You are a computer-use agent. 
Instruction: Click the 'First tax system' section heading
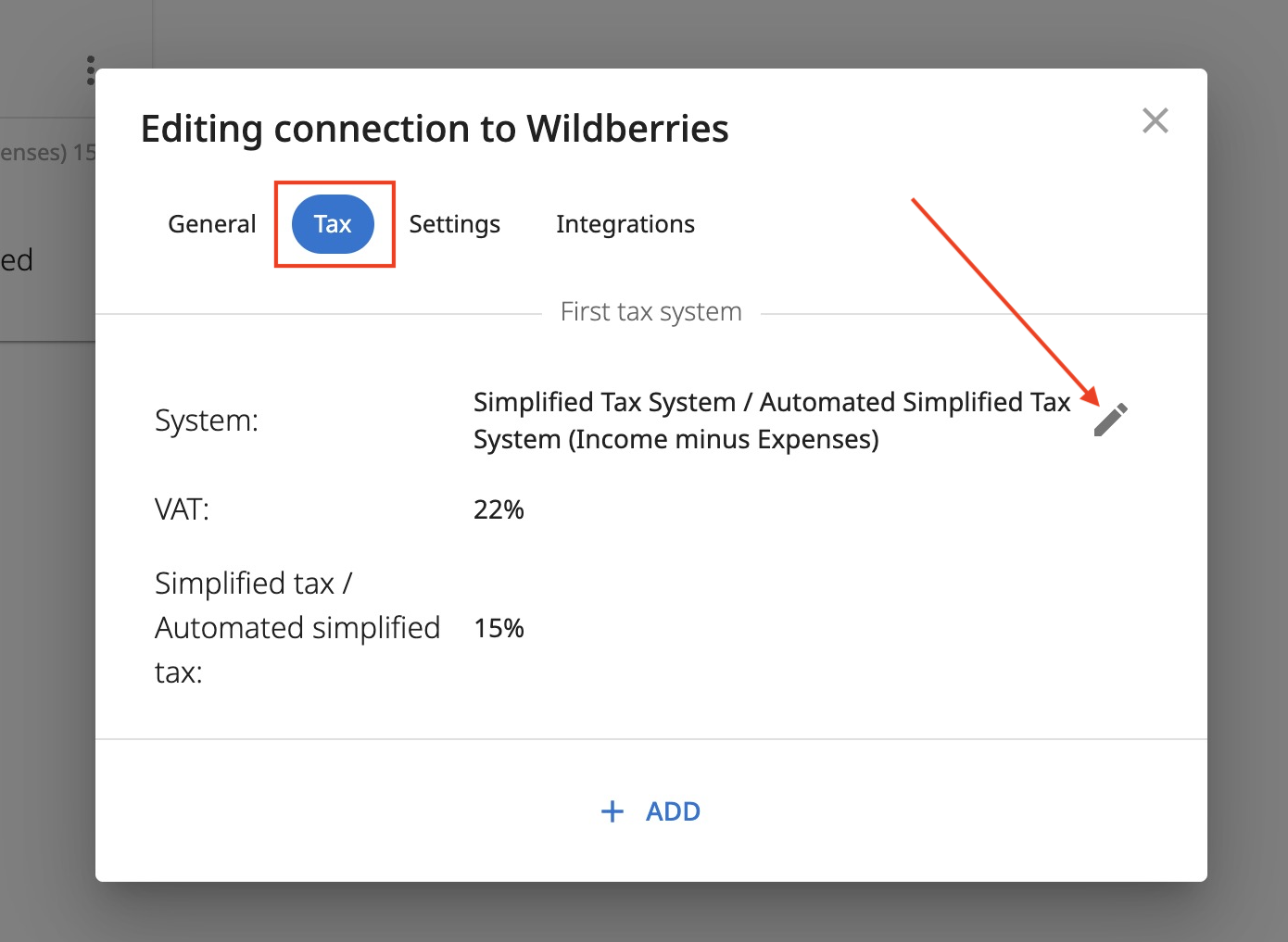point(651,311)
